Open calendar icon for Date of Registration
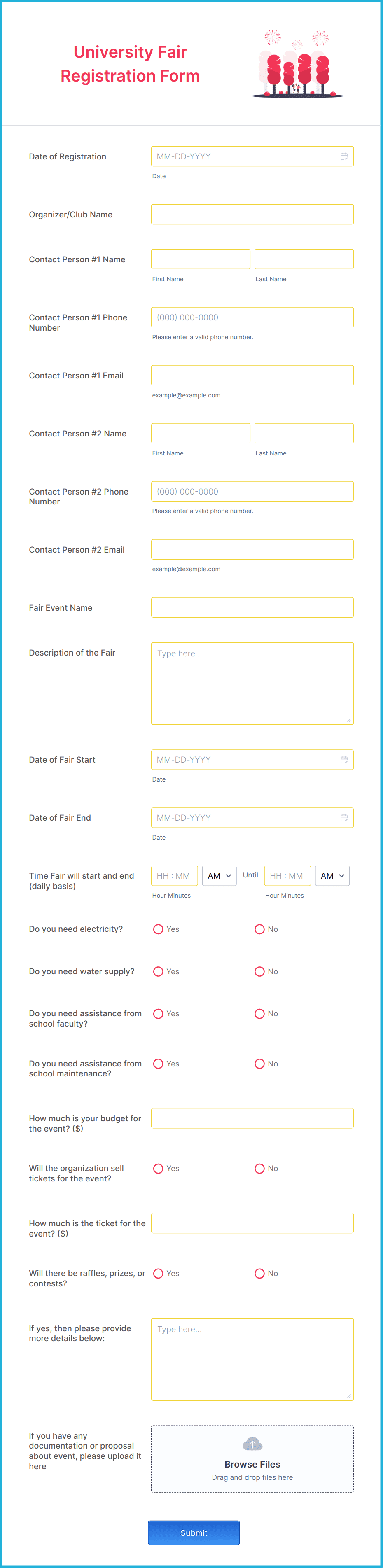383x1568 pixels. click(343, 156)
